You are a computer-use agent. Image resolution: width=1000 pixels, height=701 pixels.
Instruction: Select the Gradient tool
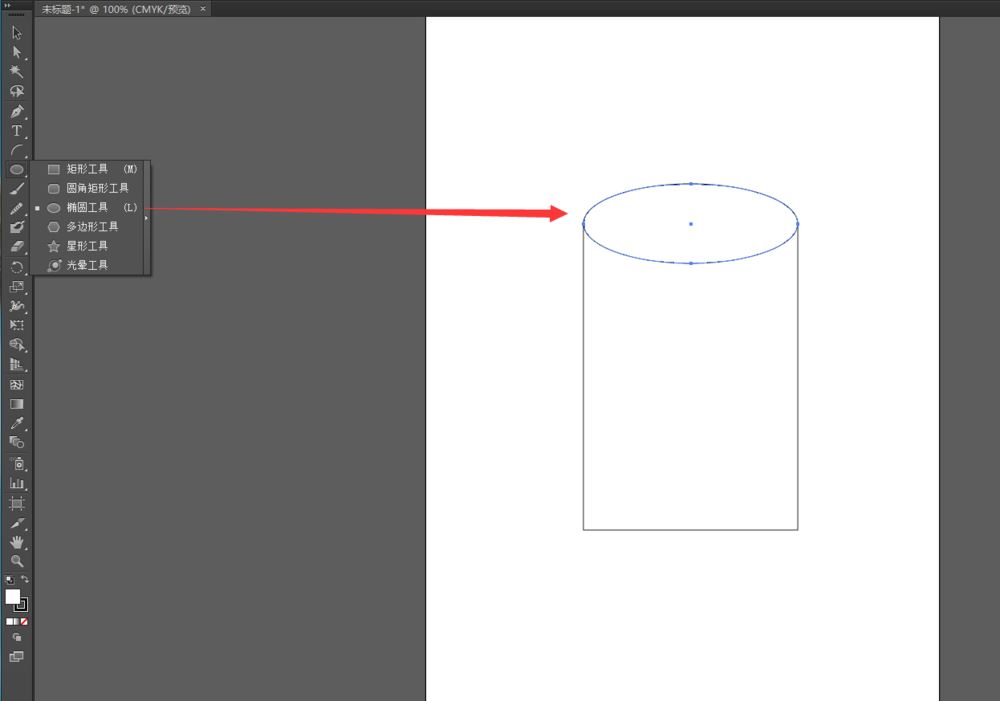point(16,404)
